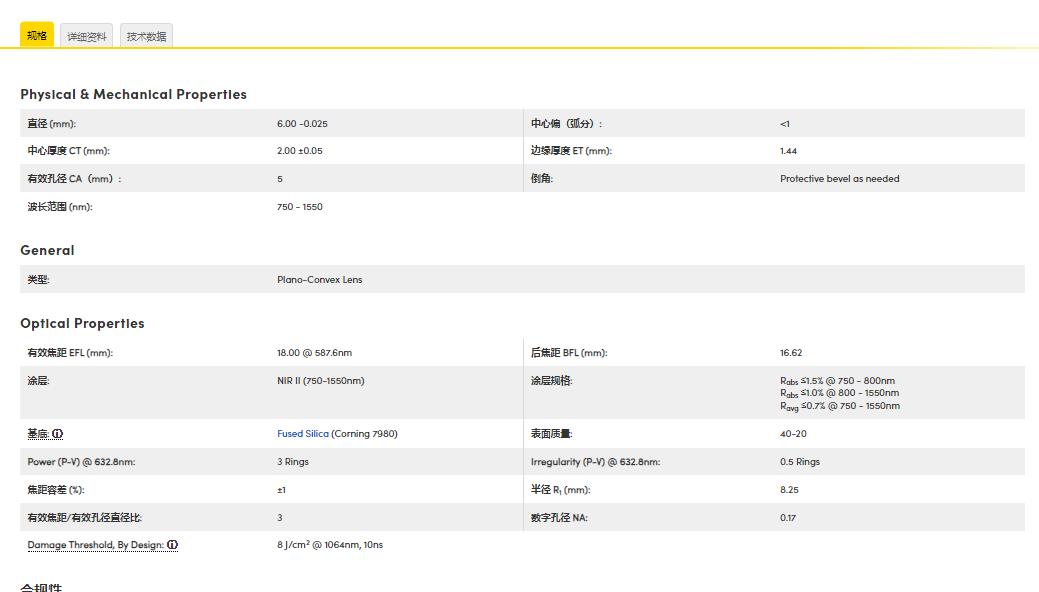Click the General section heading

[47, 250]
